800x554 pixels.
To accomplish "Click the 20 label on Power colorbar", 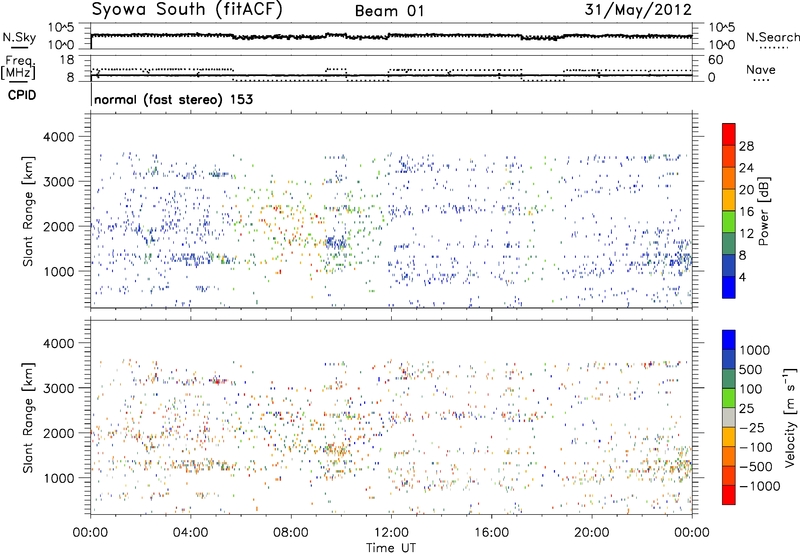I will pos(746,190).
